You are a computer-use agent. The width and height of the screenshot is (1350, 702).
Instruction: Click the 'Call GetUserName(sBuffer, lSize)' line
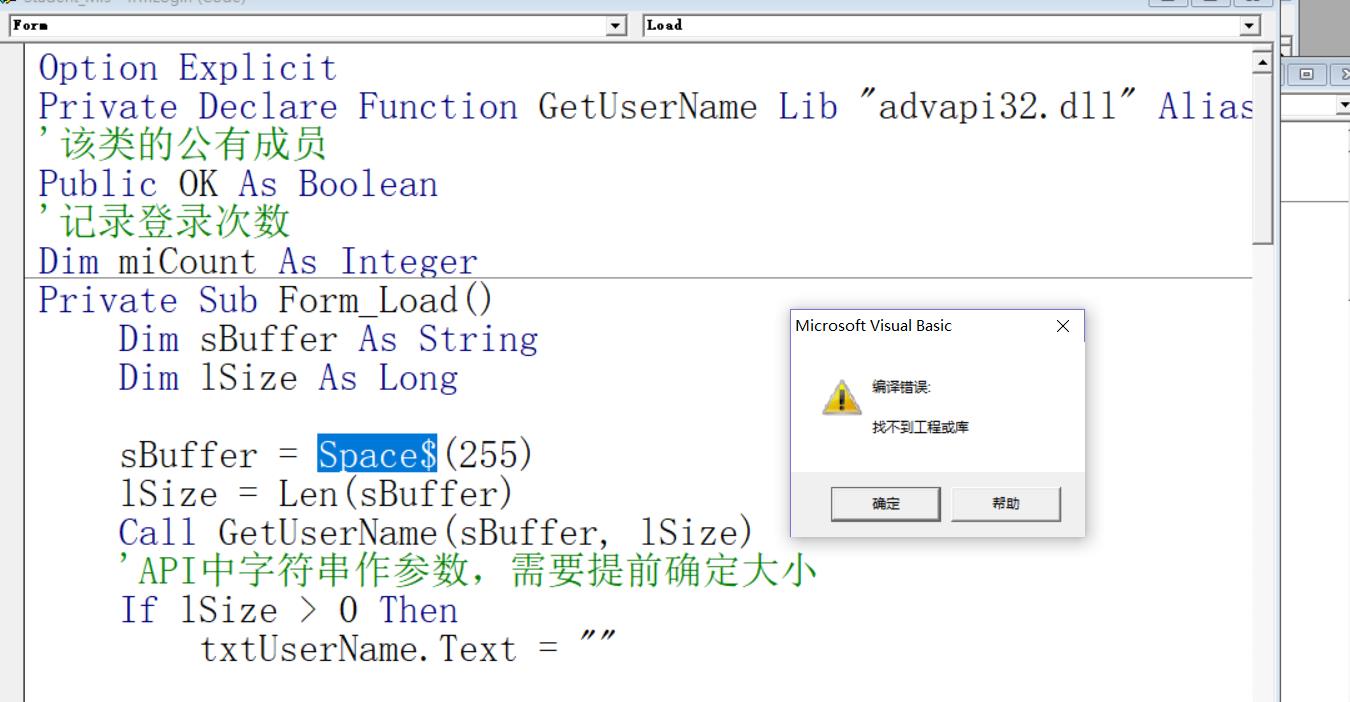436,533
